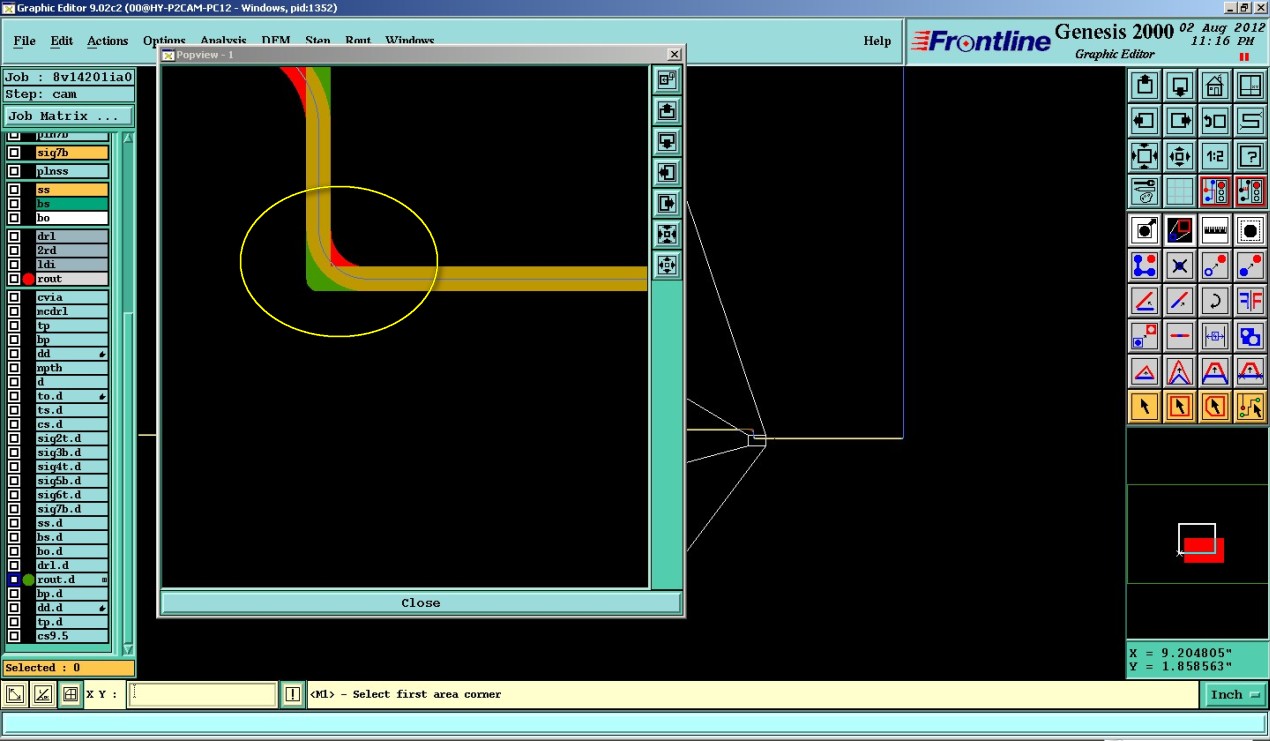
Task: Open the File menu
Action: click(x=24, y=41)
